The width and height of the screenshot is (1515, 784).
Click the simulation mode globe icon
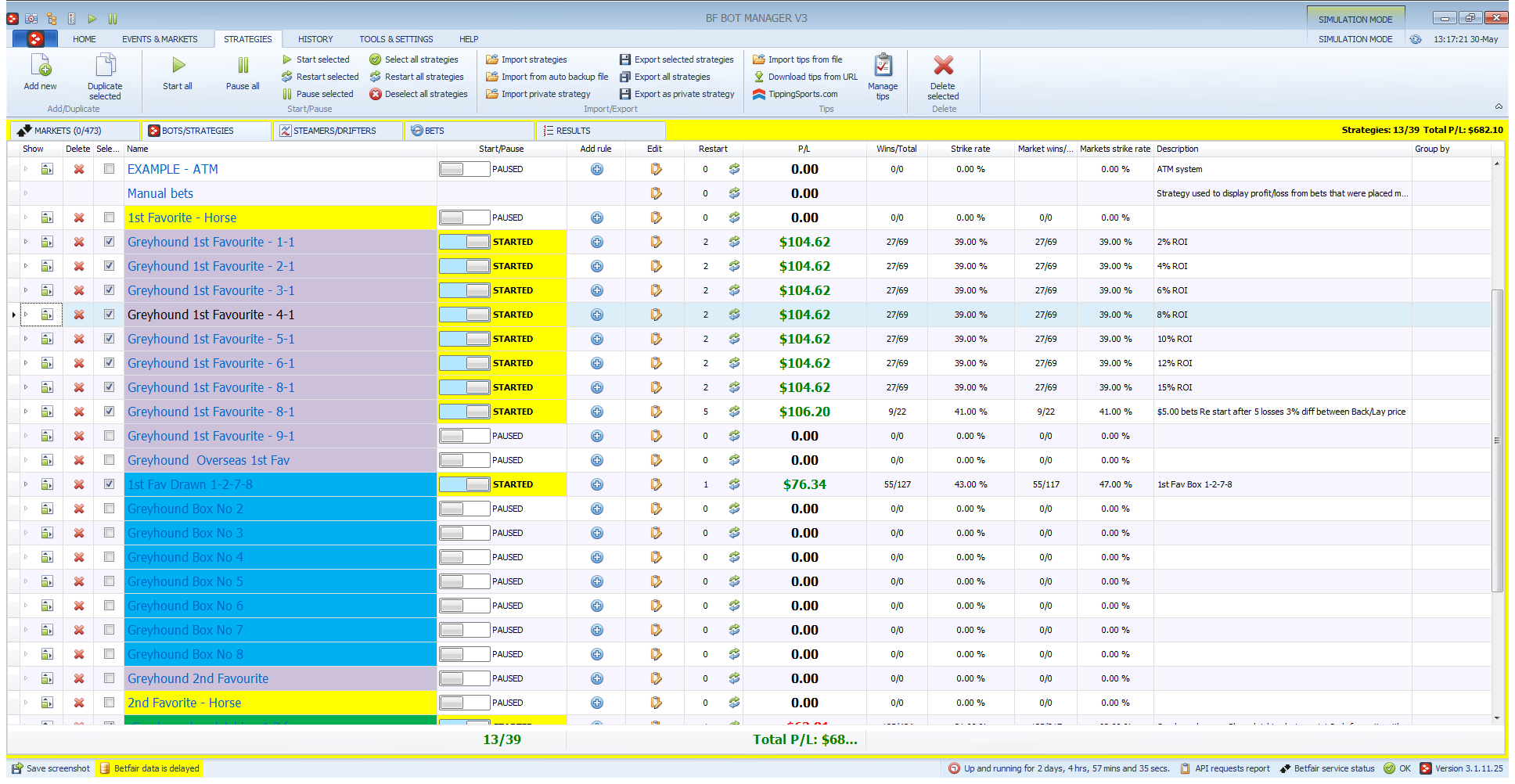click(x=1416, y=39)
